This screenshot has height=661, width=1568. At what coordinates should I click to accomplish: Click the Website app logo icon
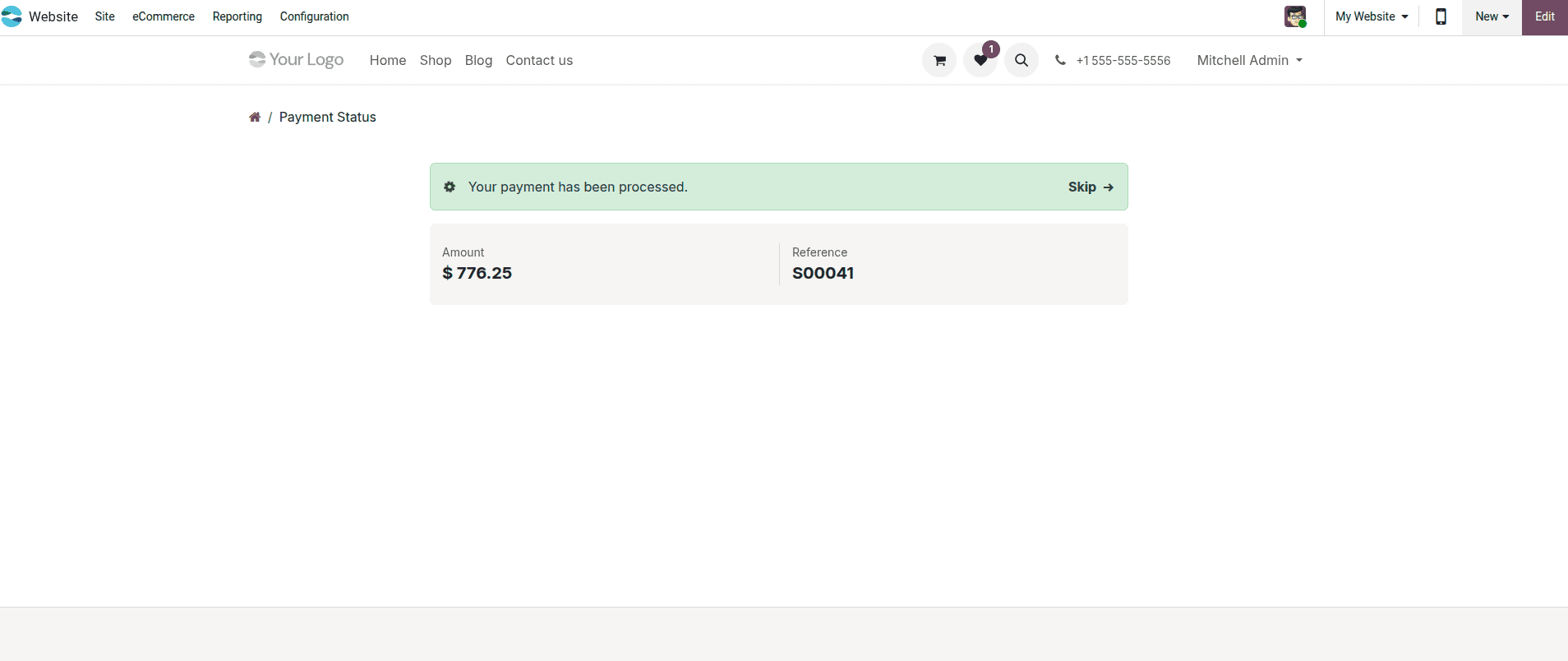12,16
